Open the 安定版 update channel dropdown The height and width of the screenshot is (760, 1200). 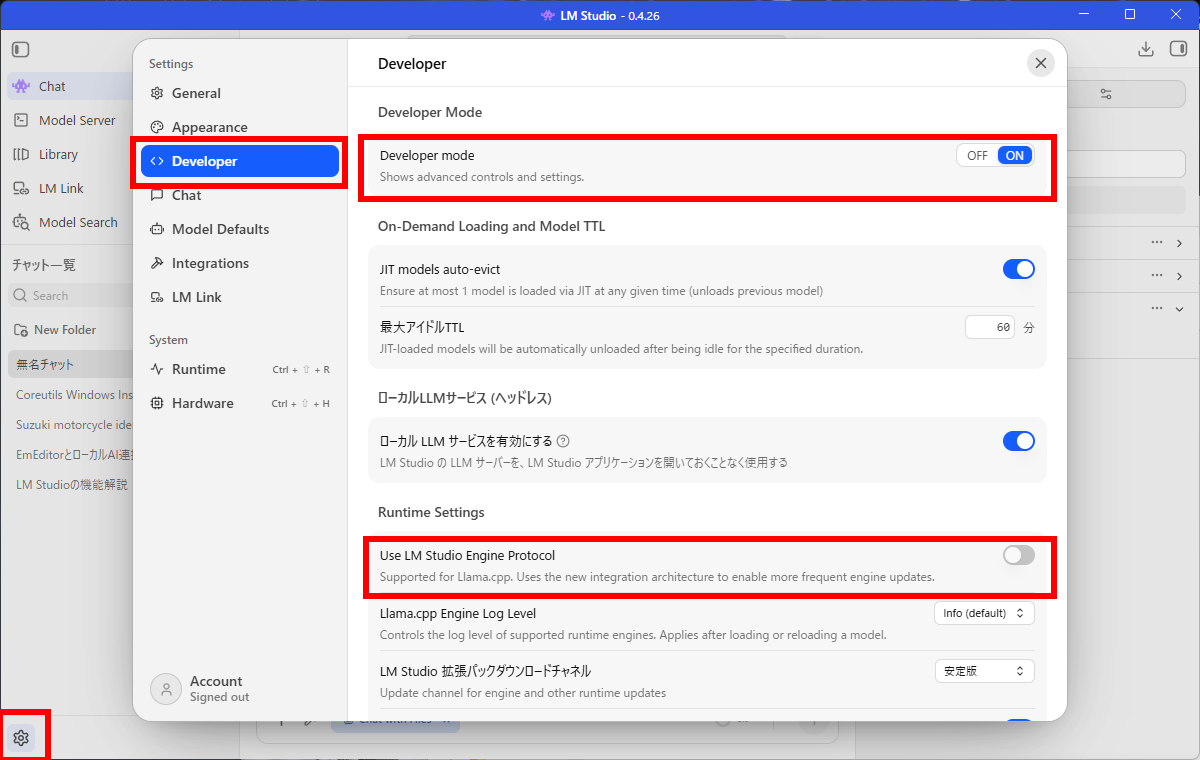(x=985, y=671)
